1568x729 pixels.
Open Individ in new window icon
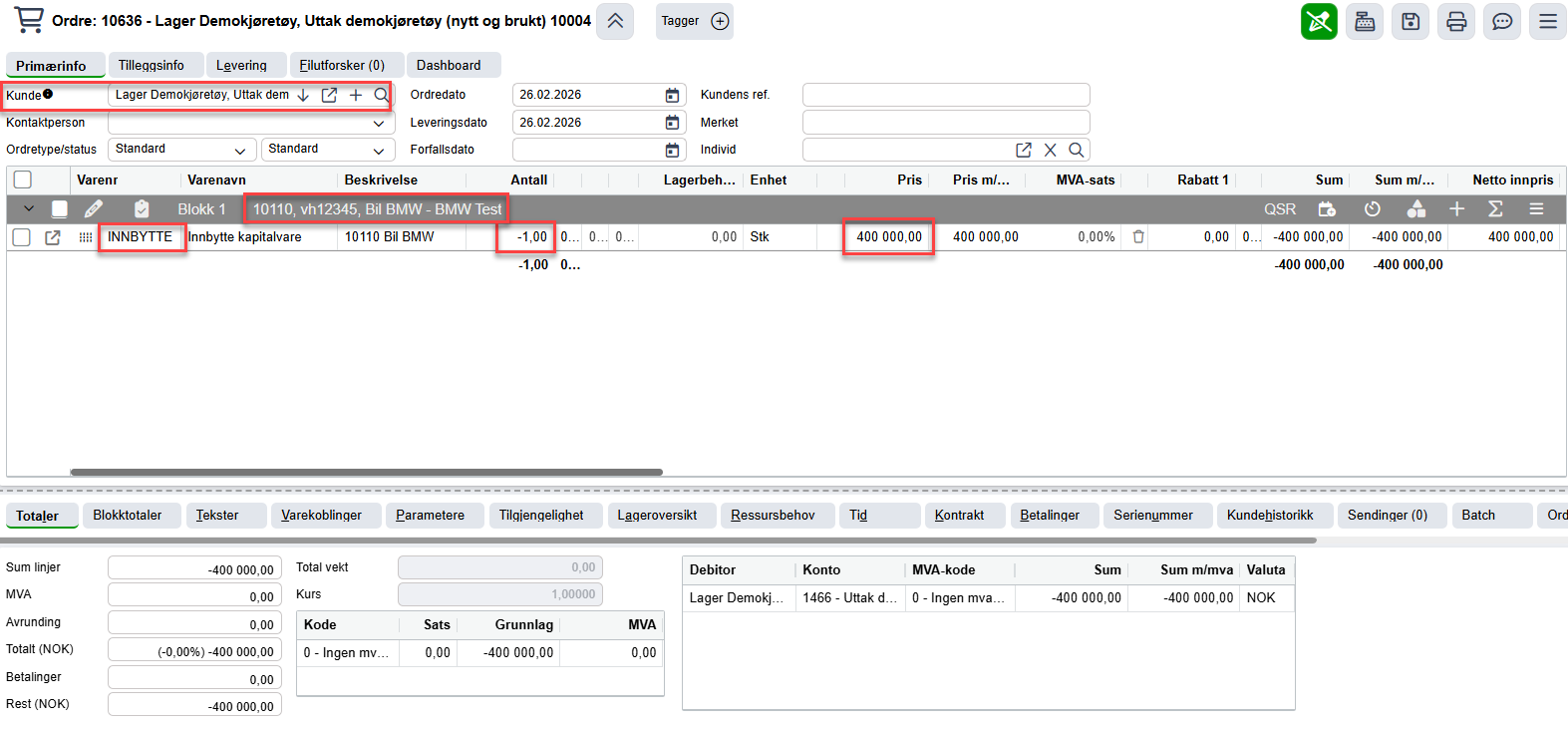[x=1024, y=150]
